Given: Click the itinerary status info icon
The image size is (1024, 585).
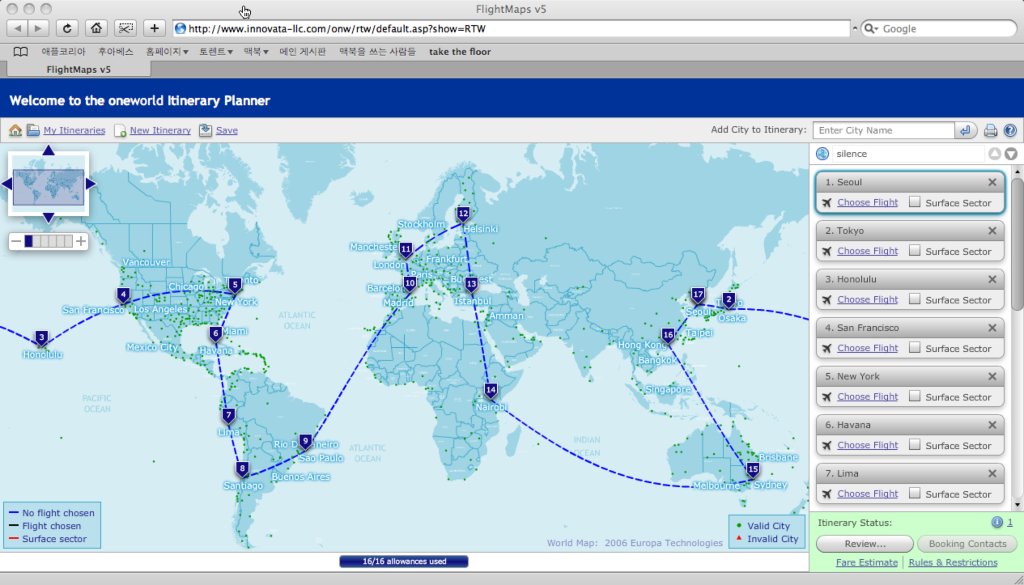Looking at the screenshot, I should click(x=997, y=522).
